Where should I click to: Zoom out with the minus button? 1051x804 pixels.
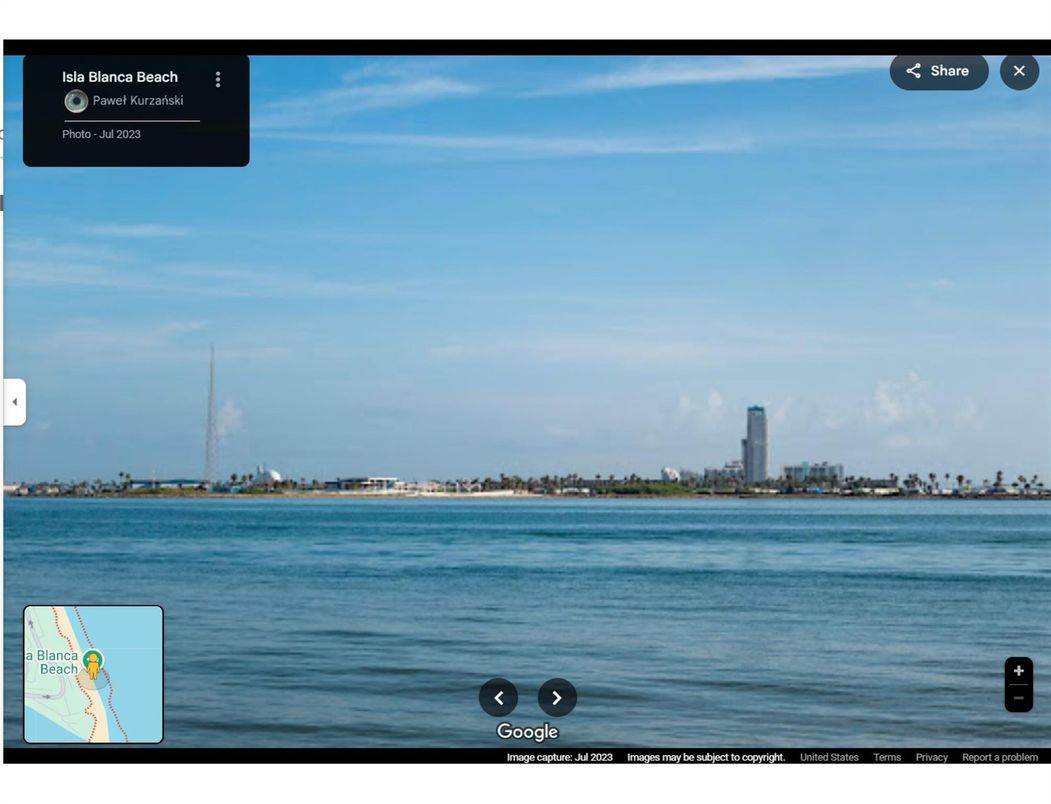click(x=1018, y=698)
